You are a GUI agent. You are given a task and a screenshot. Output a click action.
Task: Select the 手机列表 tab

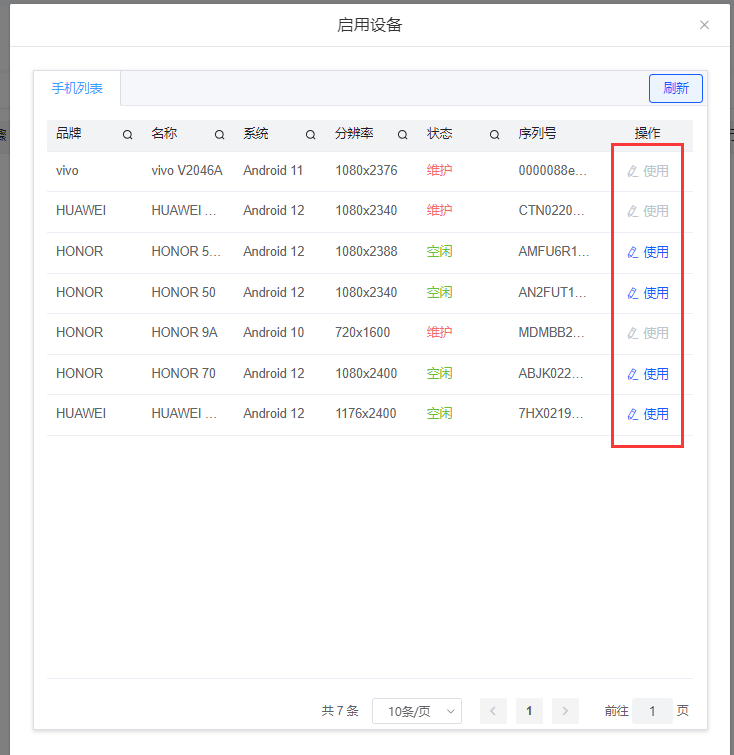click(x=77, y=88)
